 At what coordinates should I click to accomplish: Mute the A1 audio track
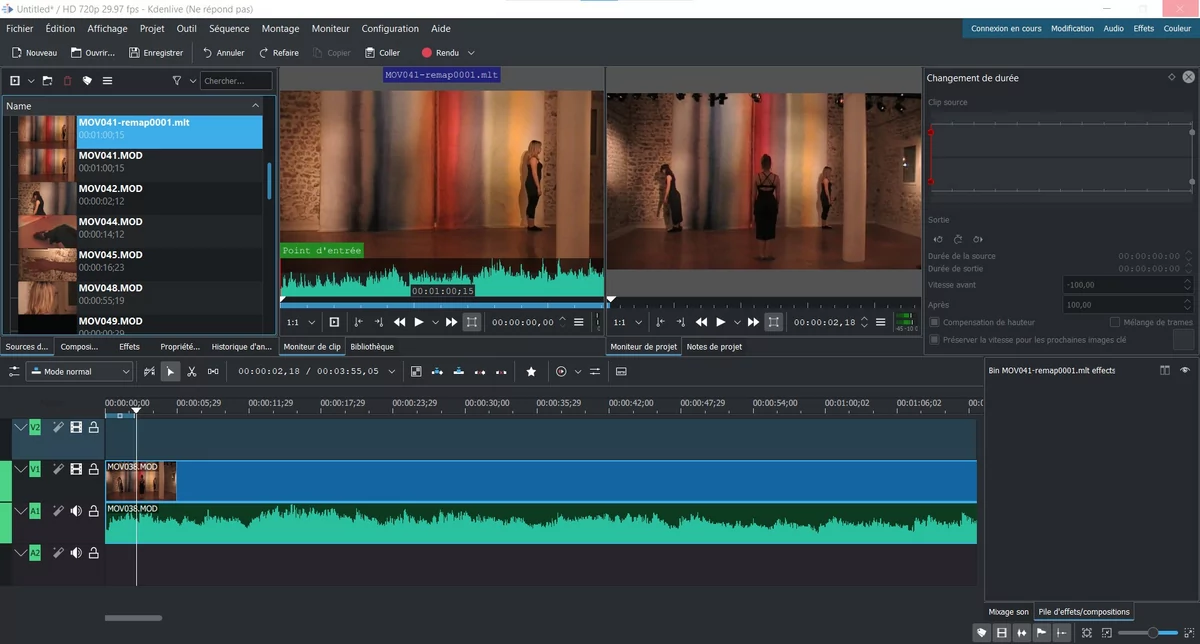(76, 511)
